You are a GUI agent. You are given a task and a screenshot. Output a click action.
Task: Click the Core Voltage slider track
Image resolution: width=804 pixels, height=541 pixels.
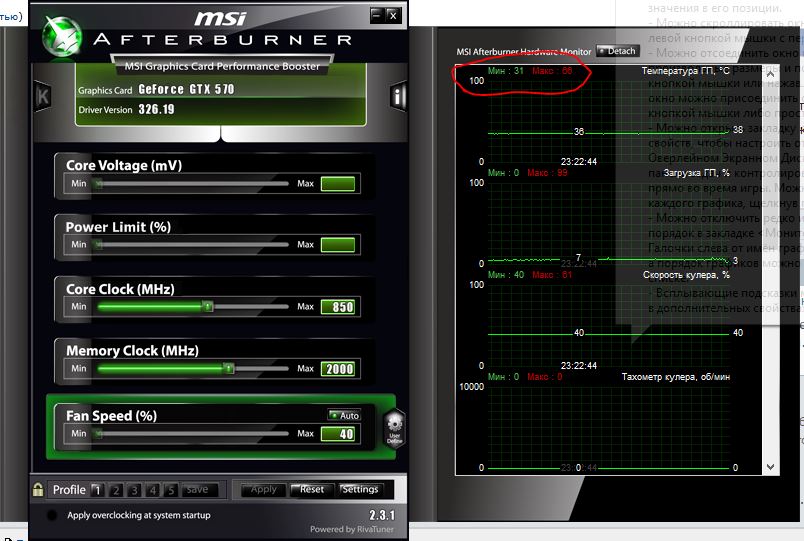point(191,184)
